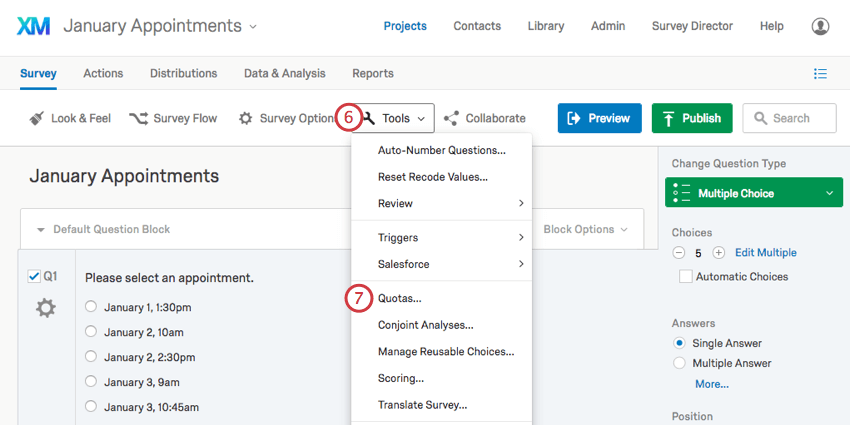Click the Search input field
This screenshot has height=425, width=850.
pyautogui.click(x=790, y=118)
